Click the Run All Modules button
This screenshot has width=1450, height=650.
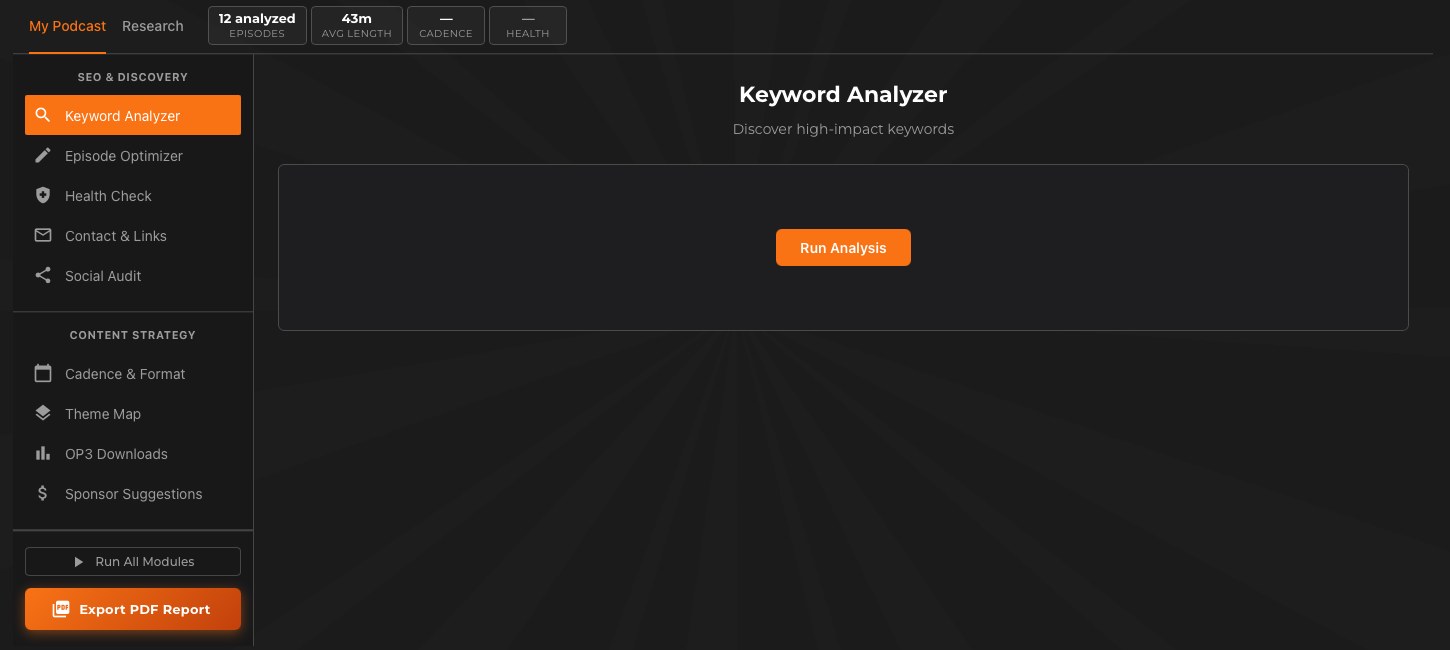[133, 562]
